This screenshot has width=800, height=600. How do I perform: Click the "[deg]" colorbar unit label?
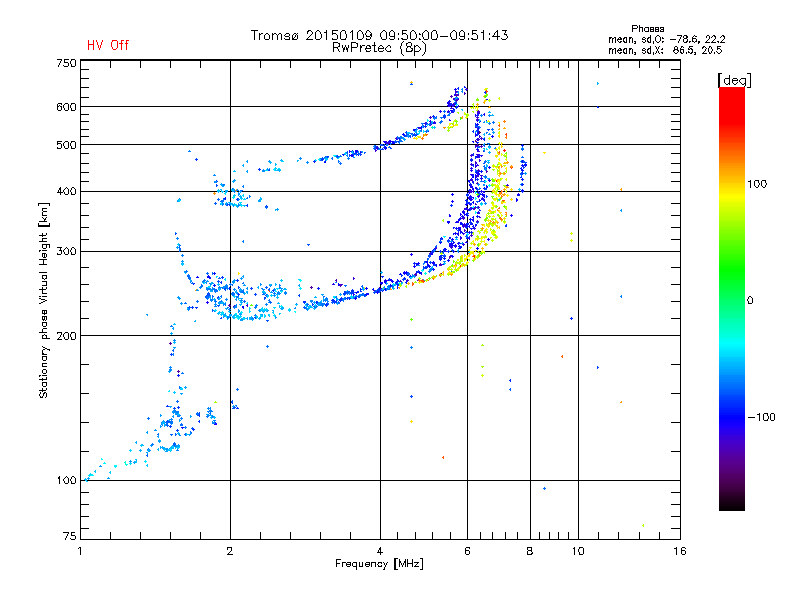(x=734, y=81)
